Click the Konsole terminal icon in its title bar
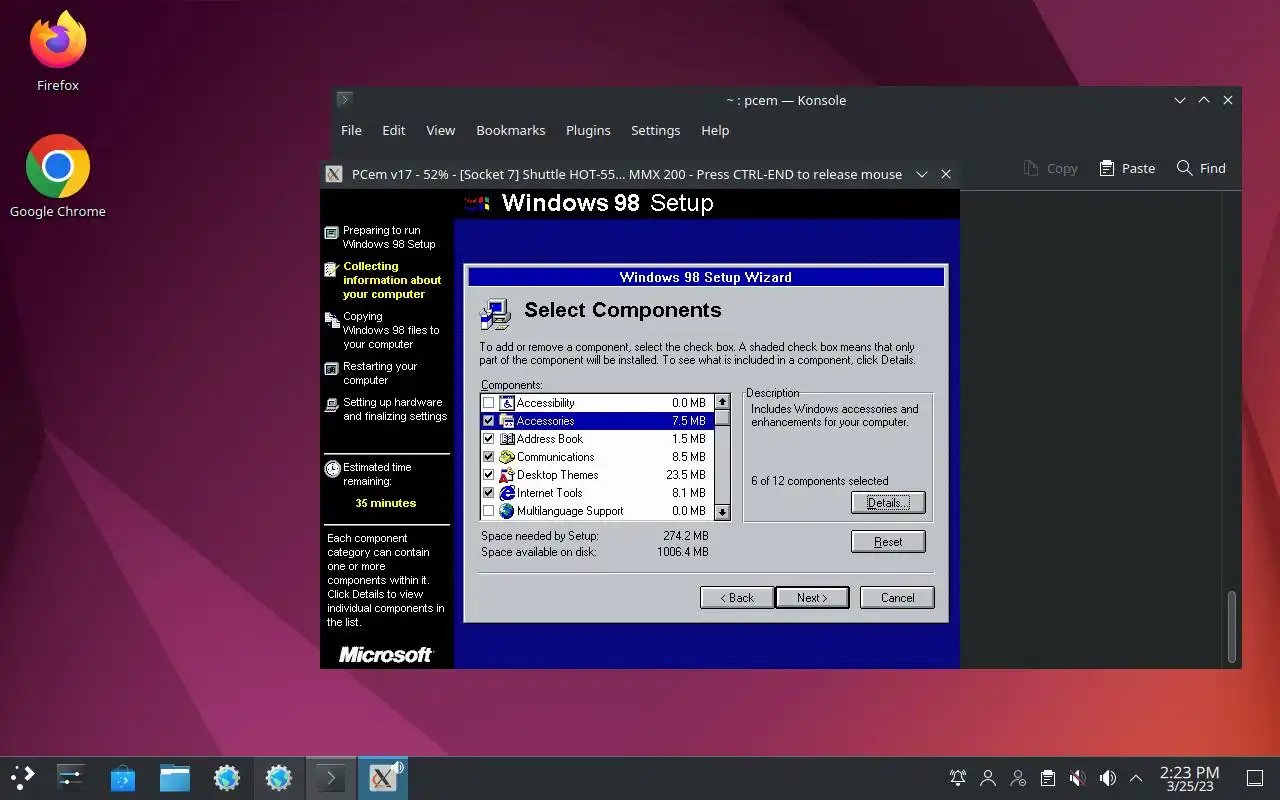1280x800 pixels. coord(345,100)
